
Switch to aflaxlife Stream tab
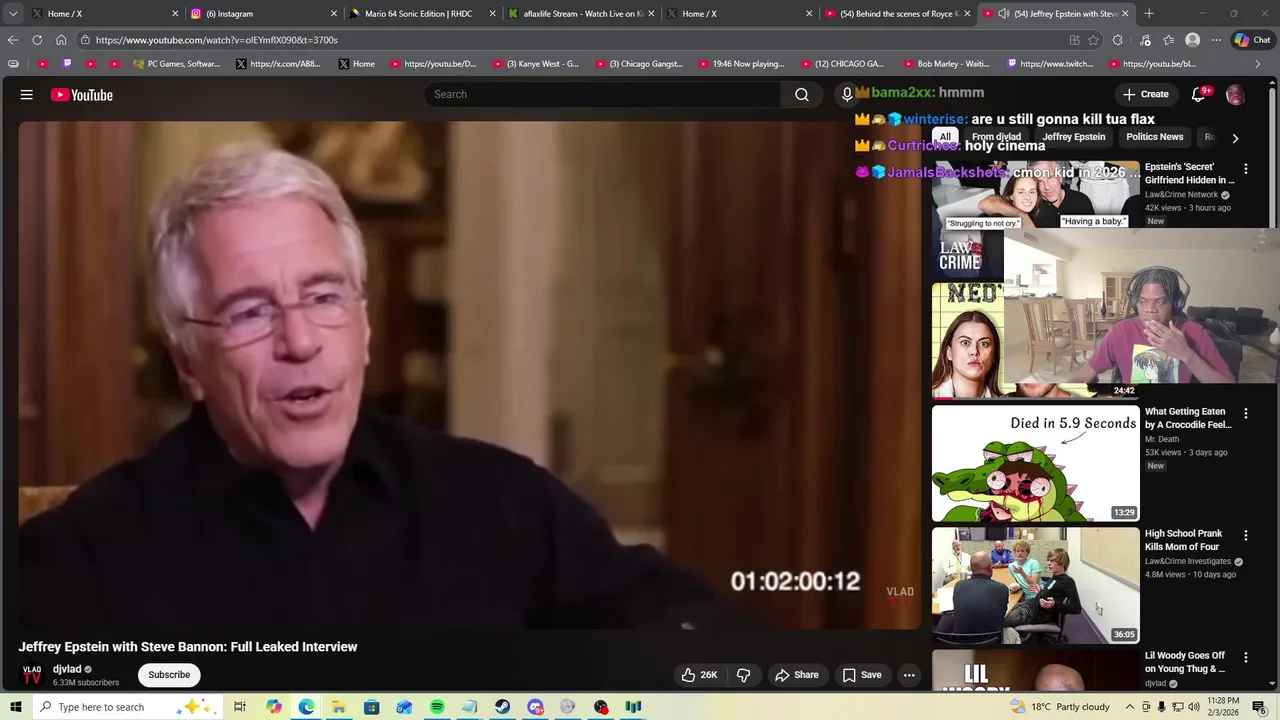tap(580, 13)
